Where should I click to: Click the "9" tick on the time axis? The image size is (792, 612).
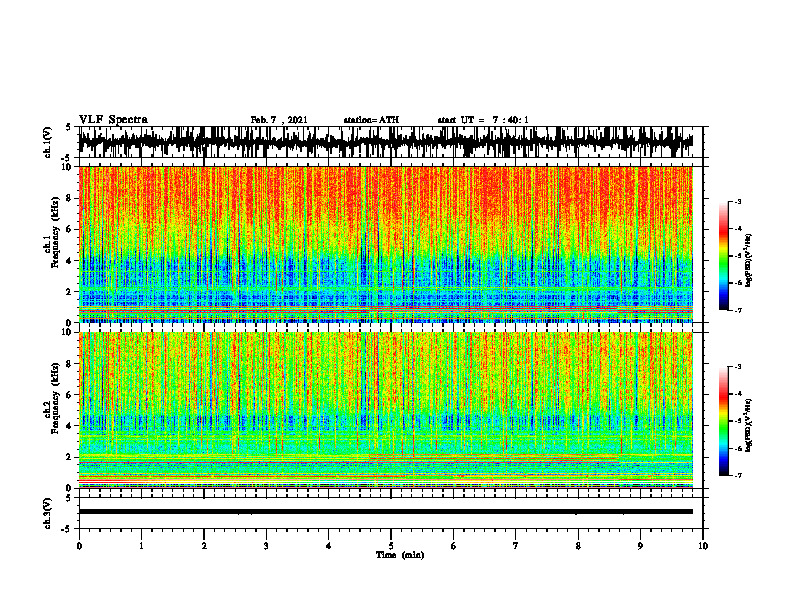tap(640, 546)
